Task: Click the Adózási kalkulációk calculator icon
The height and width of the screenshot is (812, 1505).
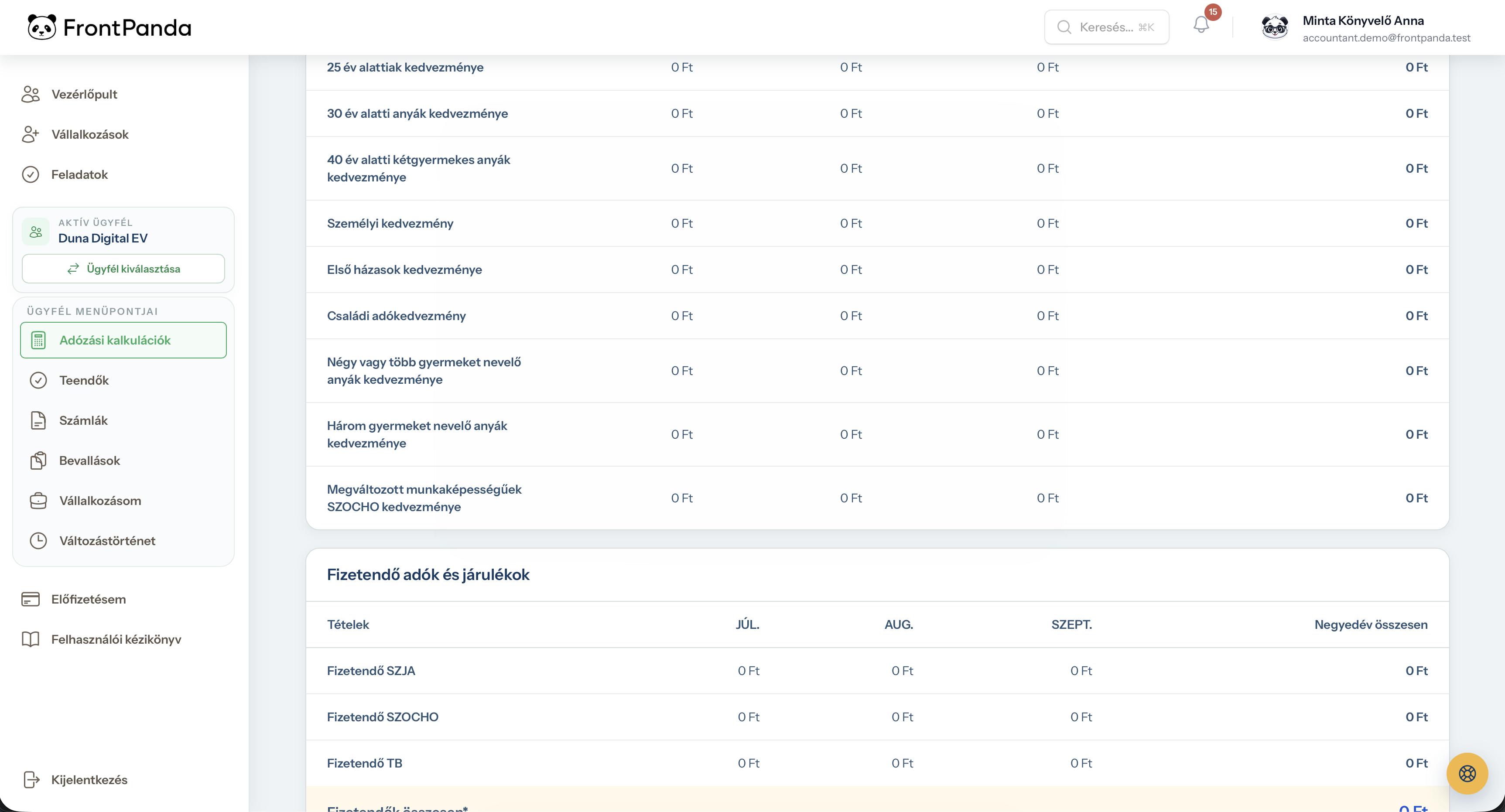Action: click(38, 340)
